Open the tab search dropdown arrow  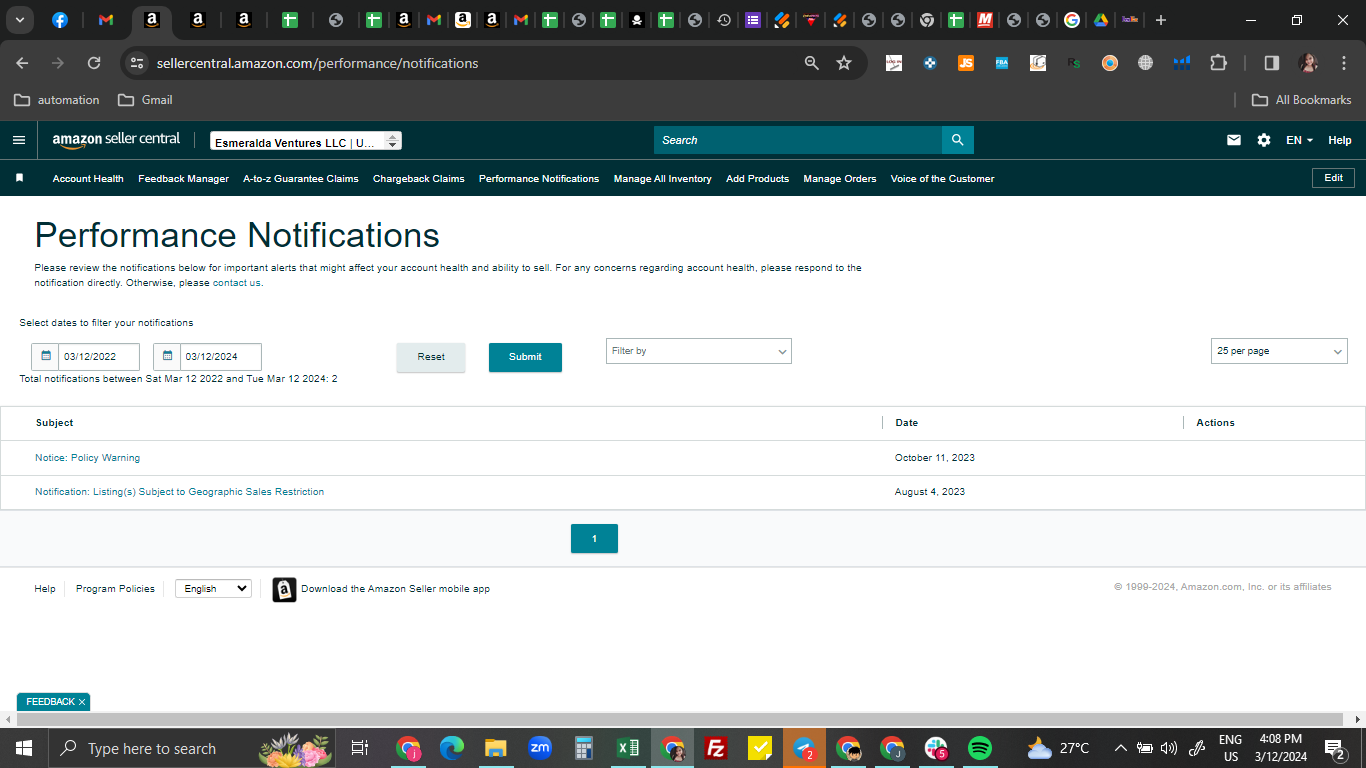coord(19,20)
